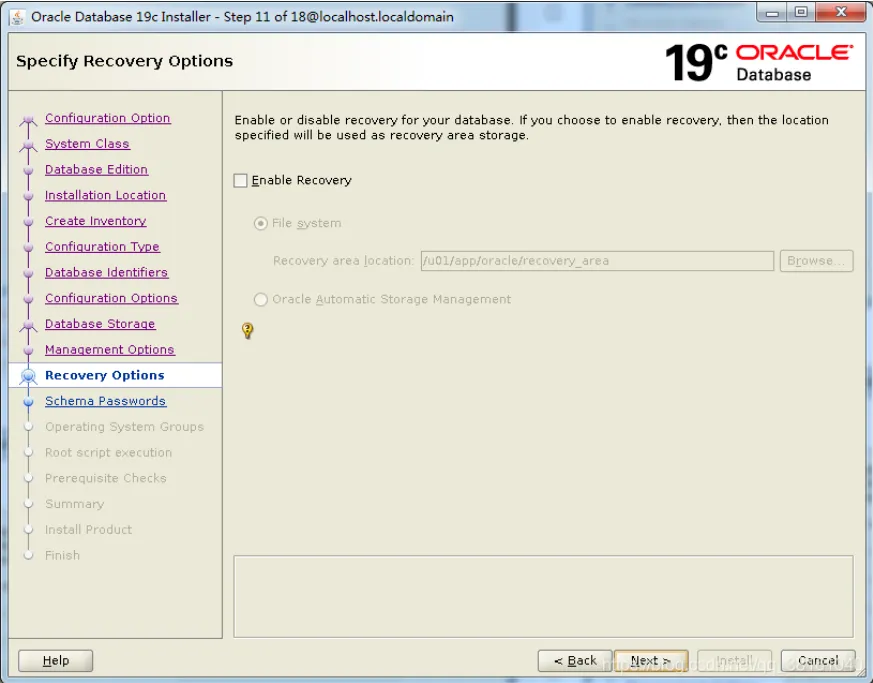Click the Install Product step label

pos(88,529)
